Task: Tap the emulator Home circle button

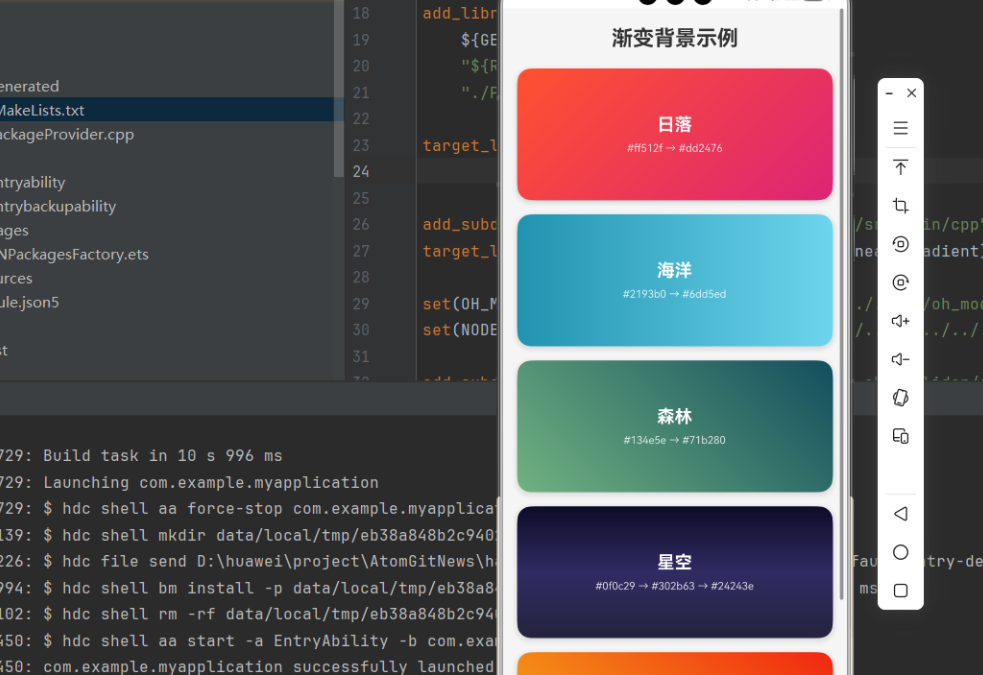Action: coord(900,552)
